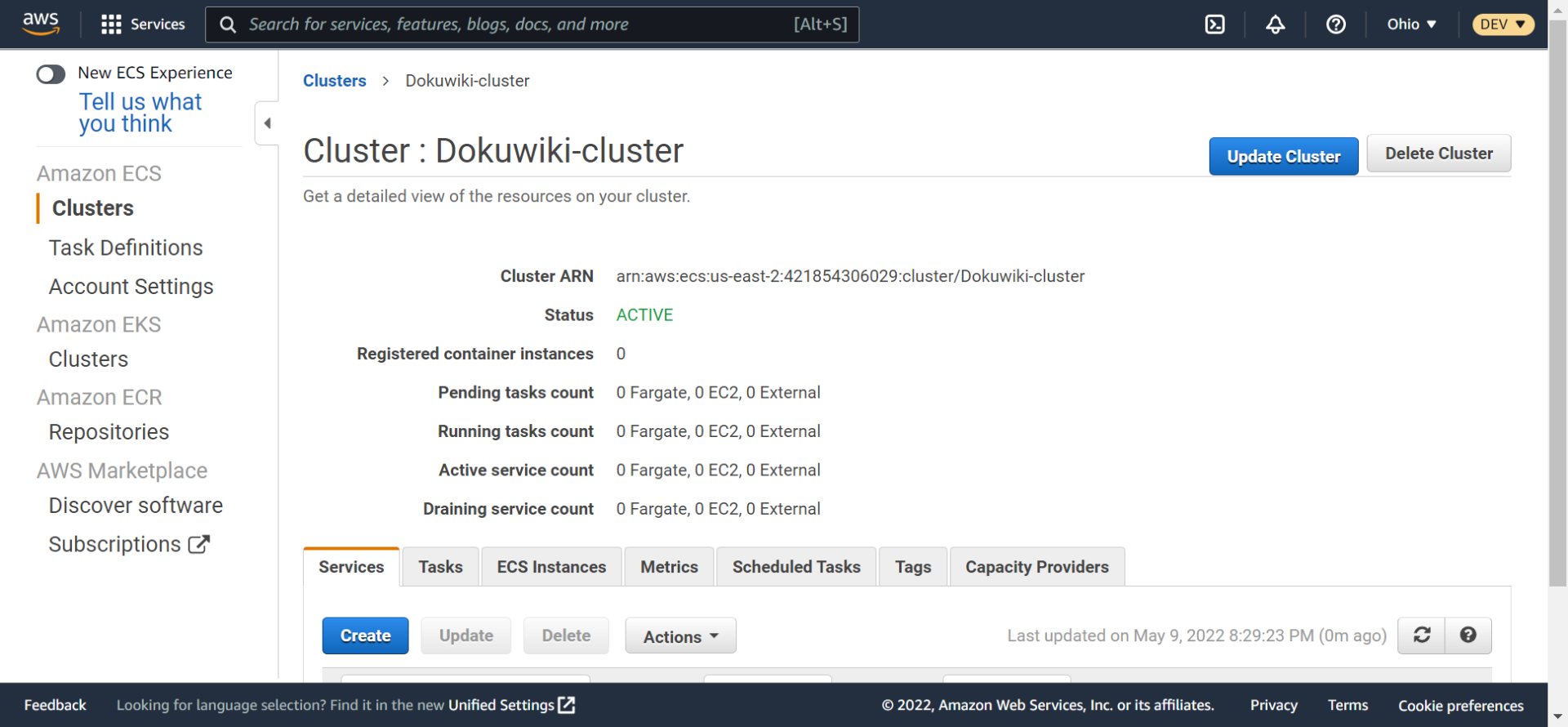Open the Capacity Providers tab

[x=1037, y=567]
